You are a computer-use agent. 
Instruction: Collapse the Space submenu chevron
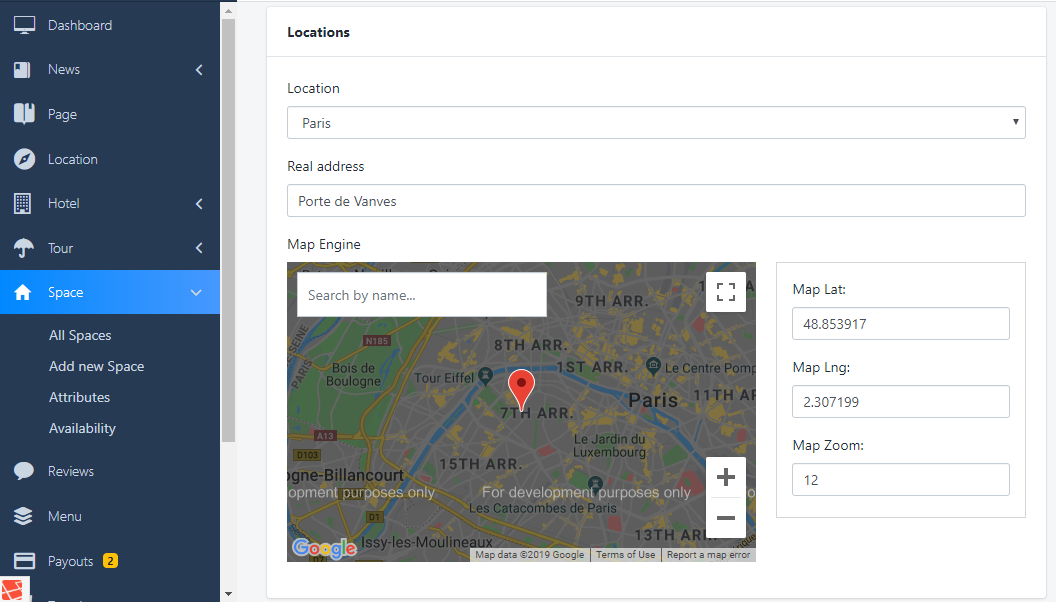(196, 293)
